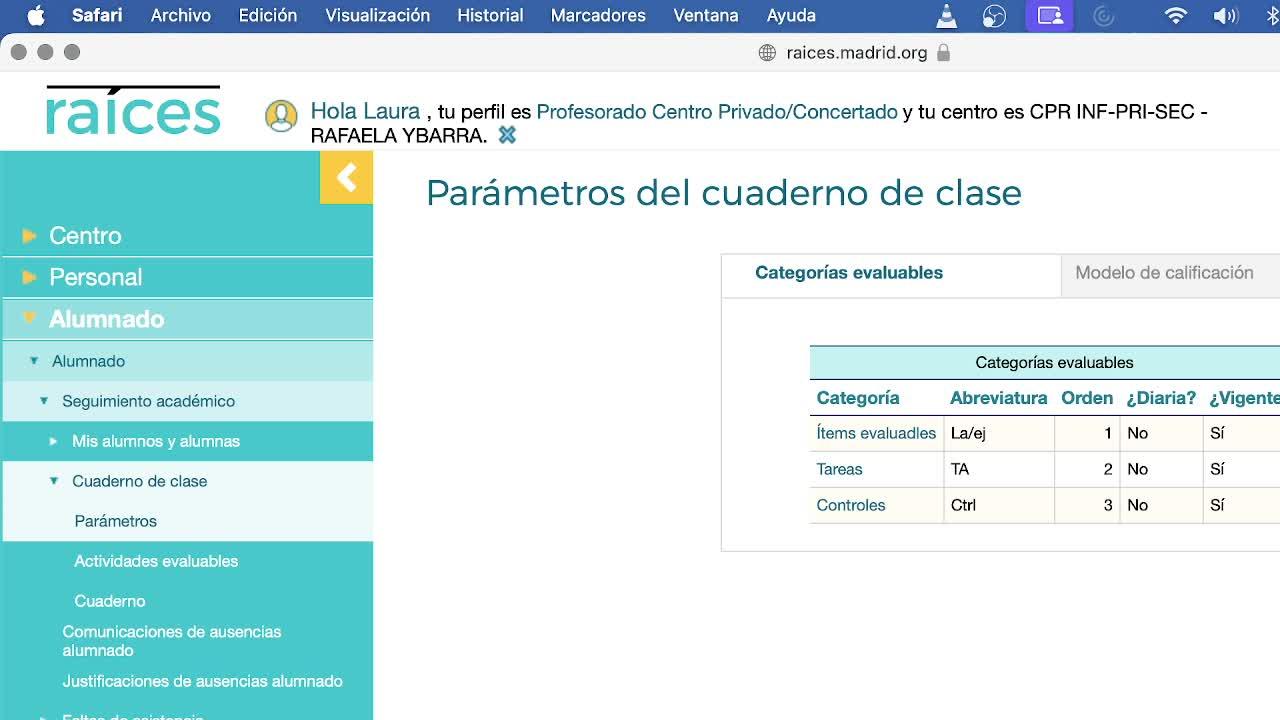Open the Tareas category link

pos(839,469)
